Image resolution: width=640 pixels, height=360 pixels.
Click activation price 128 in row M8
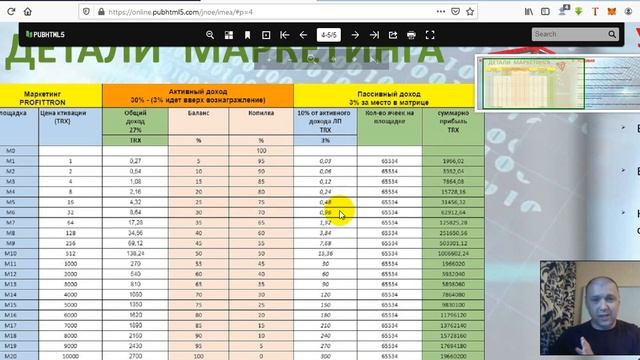coord(70,233)
